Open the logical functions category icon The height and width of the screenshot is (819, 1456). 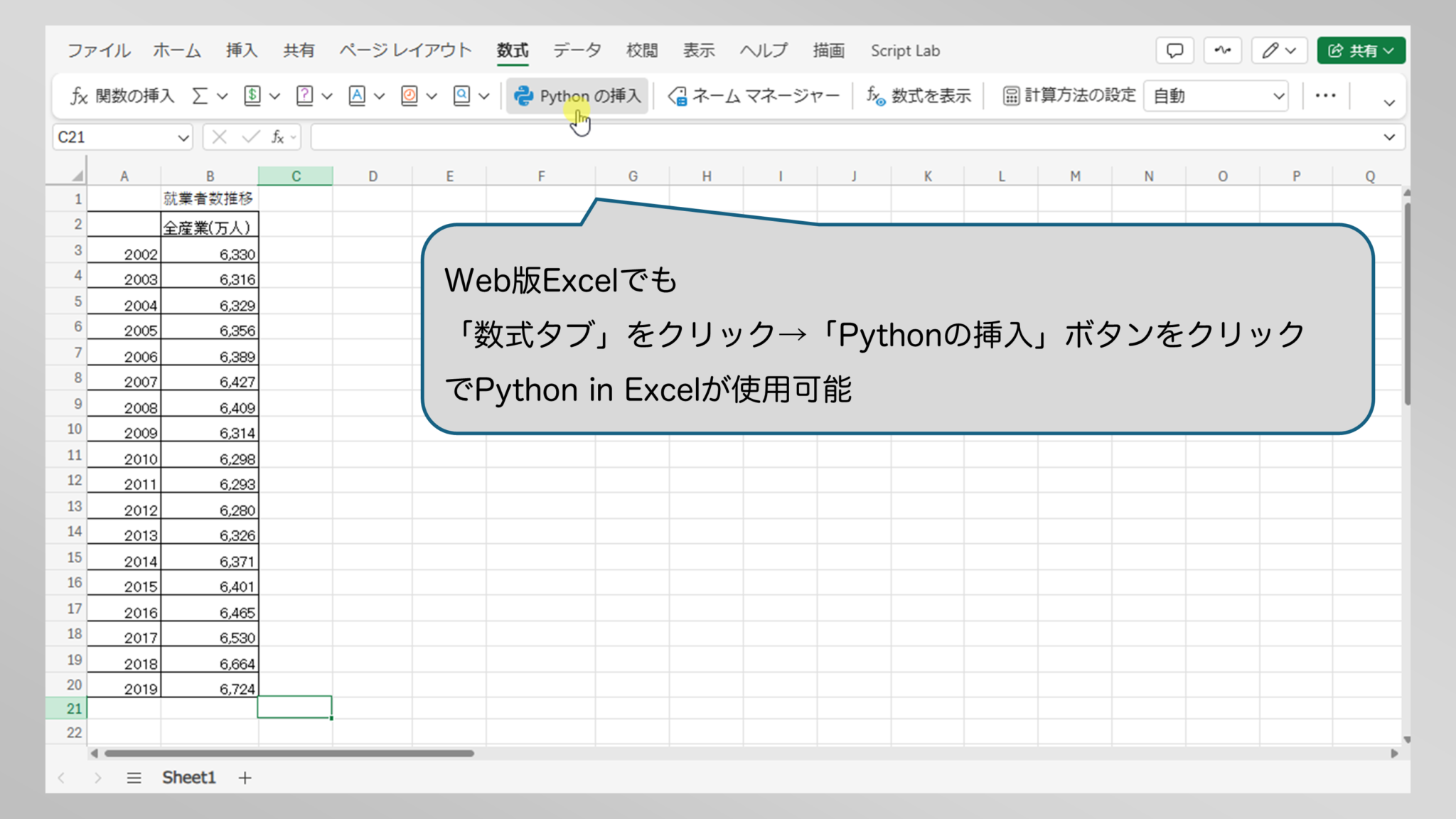[x=305, y=96]
